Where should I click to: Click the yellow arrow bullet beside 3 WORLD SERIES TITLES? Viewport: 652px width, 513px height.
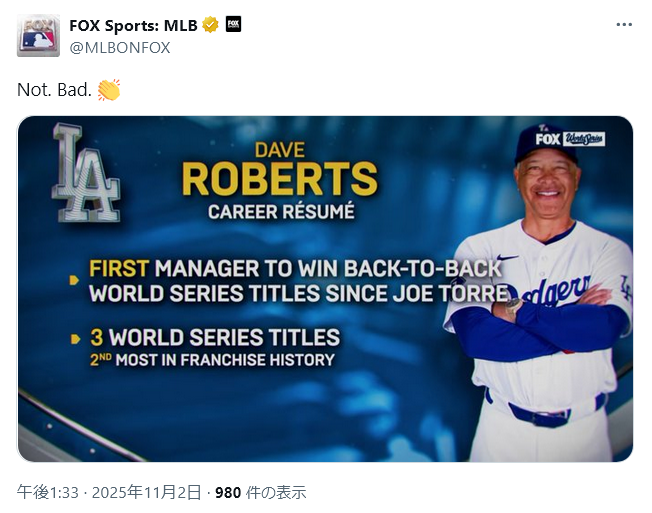[75, 340]
